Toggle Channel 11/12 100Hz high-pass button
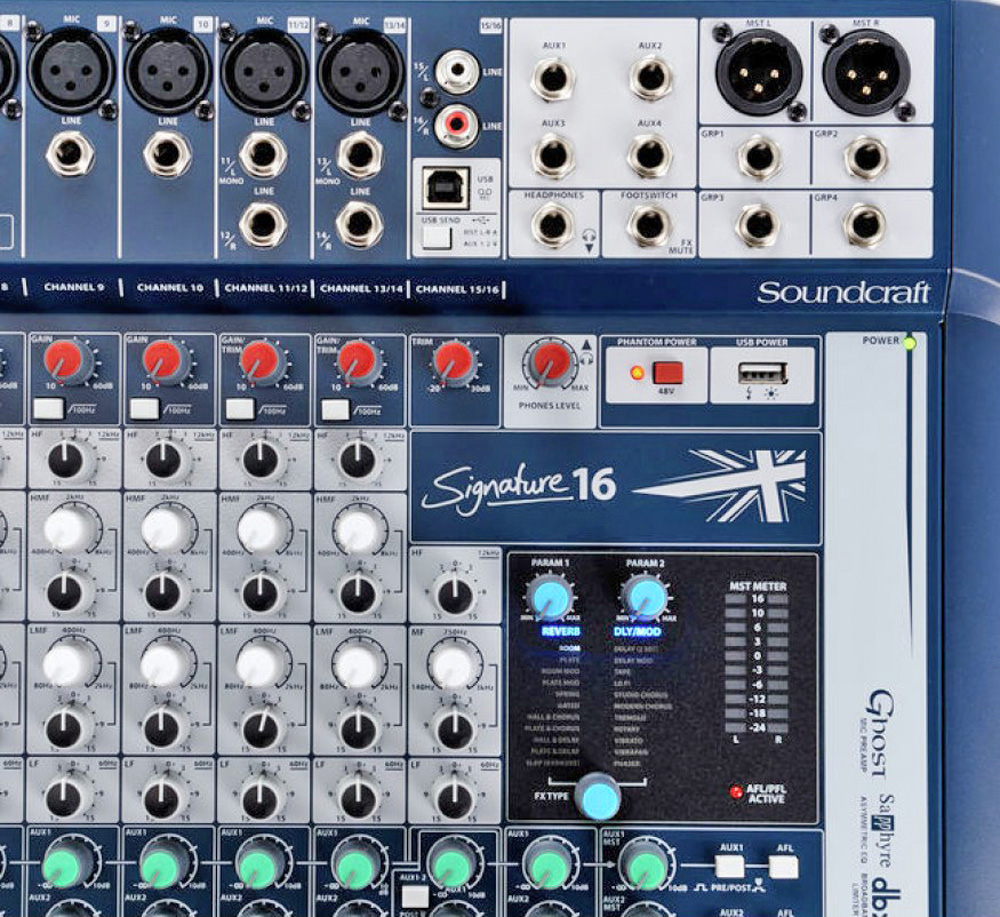 tap(240, 409)
